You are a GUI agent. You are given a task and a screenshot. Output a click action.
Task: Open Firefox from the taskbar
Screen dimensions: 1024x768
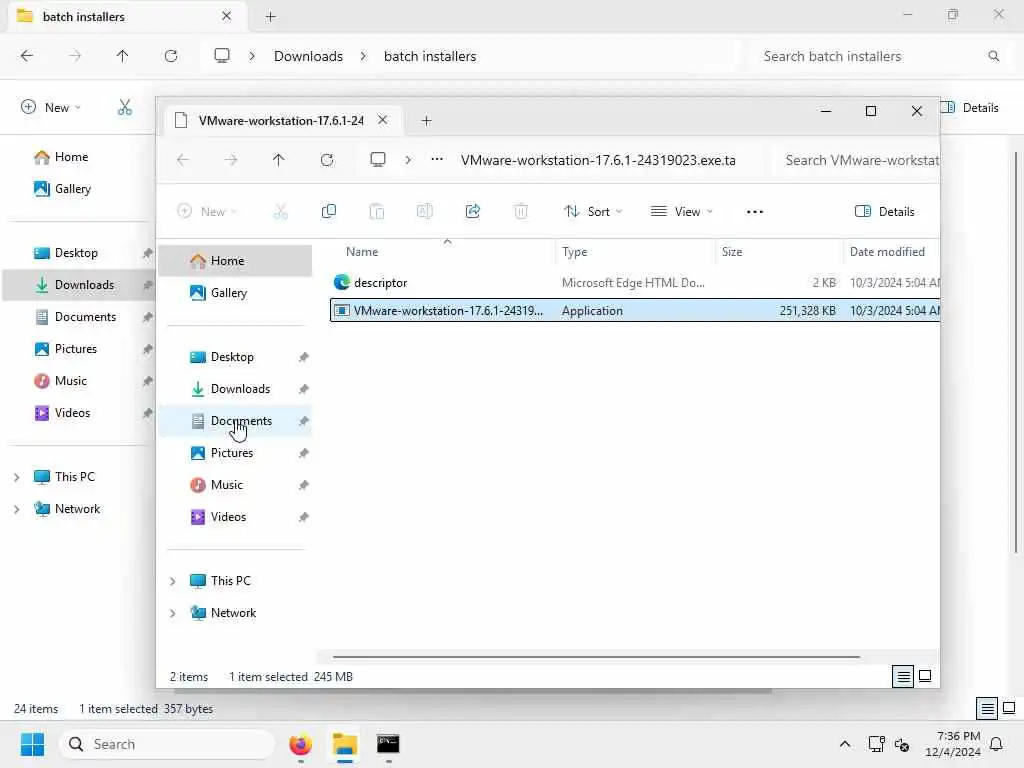coord(300,744)
